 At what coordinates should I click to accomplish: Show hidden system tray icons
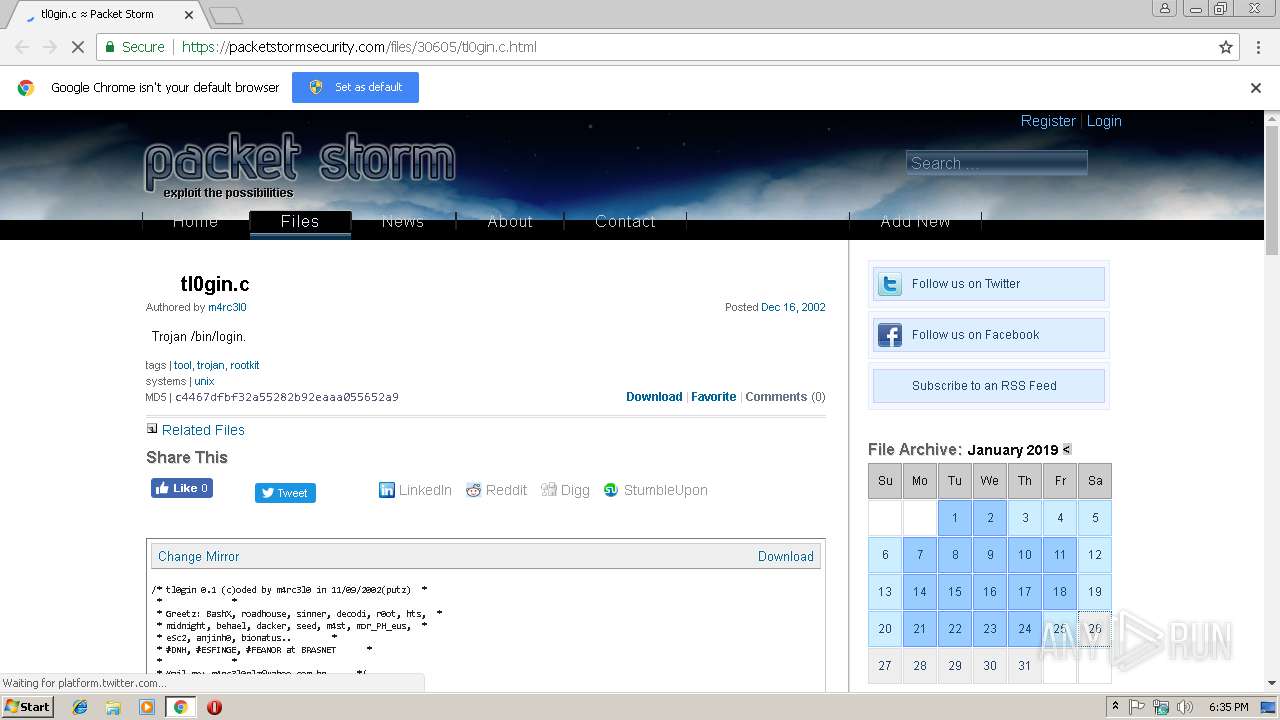coord(1116,707)
